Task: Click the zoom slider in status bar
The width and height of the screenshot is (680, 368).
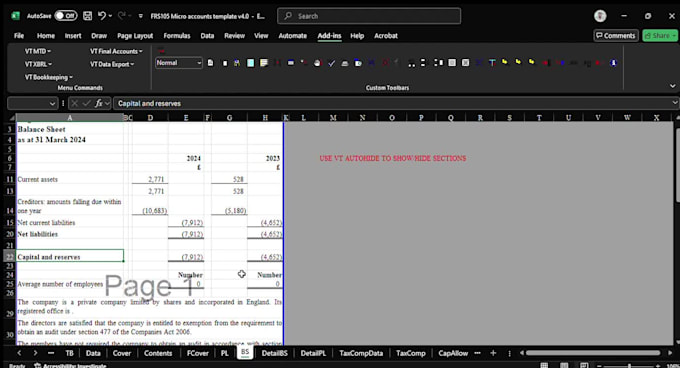Action: pos(630,365)
